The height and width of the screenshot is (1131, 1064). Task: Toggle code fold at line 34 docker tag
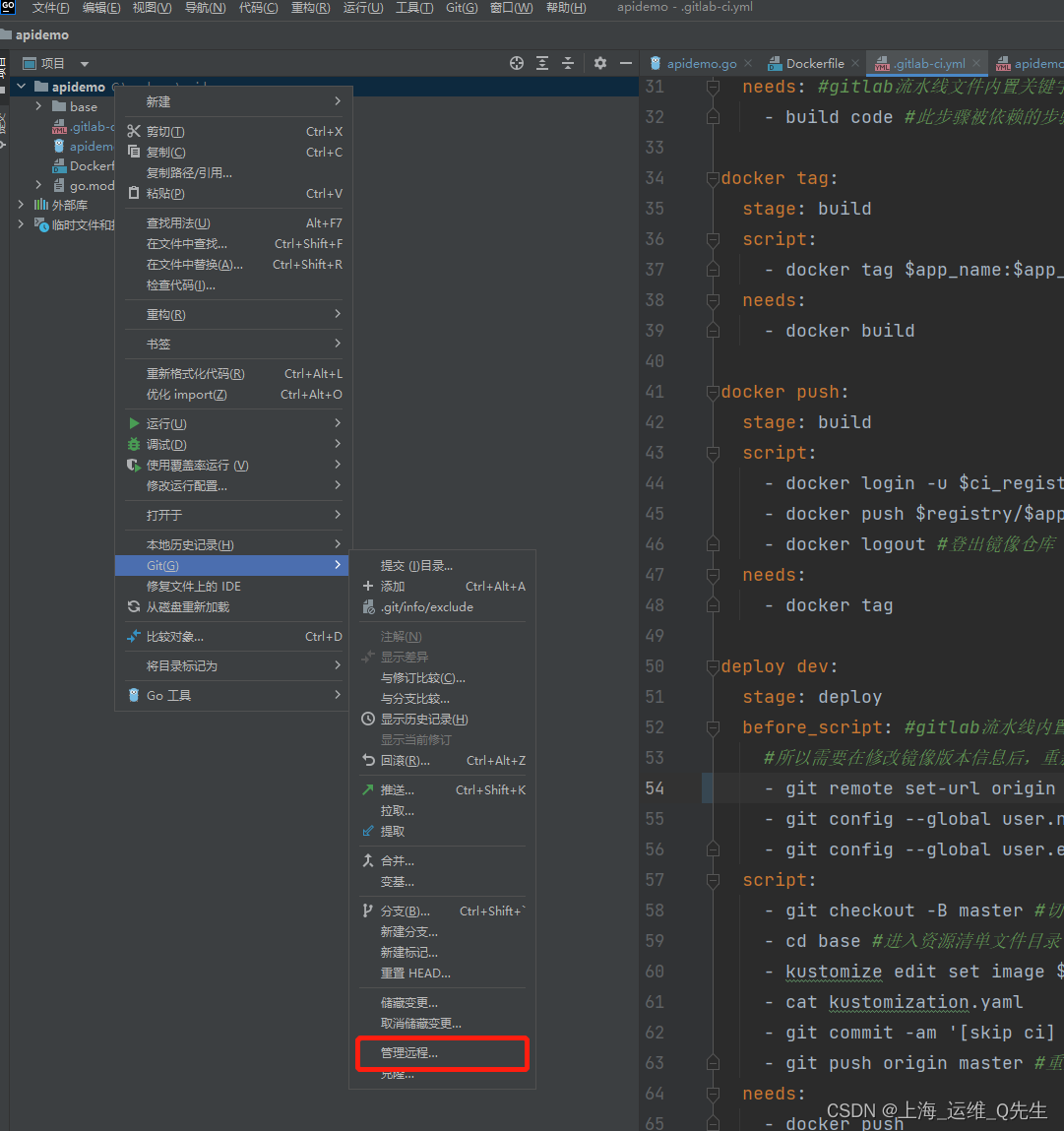click(713, 178)
